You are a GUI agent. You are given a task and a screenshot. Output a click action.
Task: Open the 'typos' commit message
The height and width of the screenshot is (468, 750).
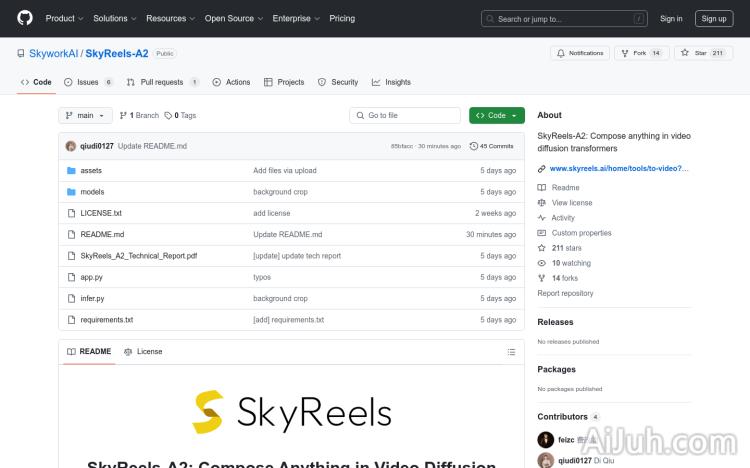[x=262, y=277]
